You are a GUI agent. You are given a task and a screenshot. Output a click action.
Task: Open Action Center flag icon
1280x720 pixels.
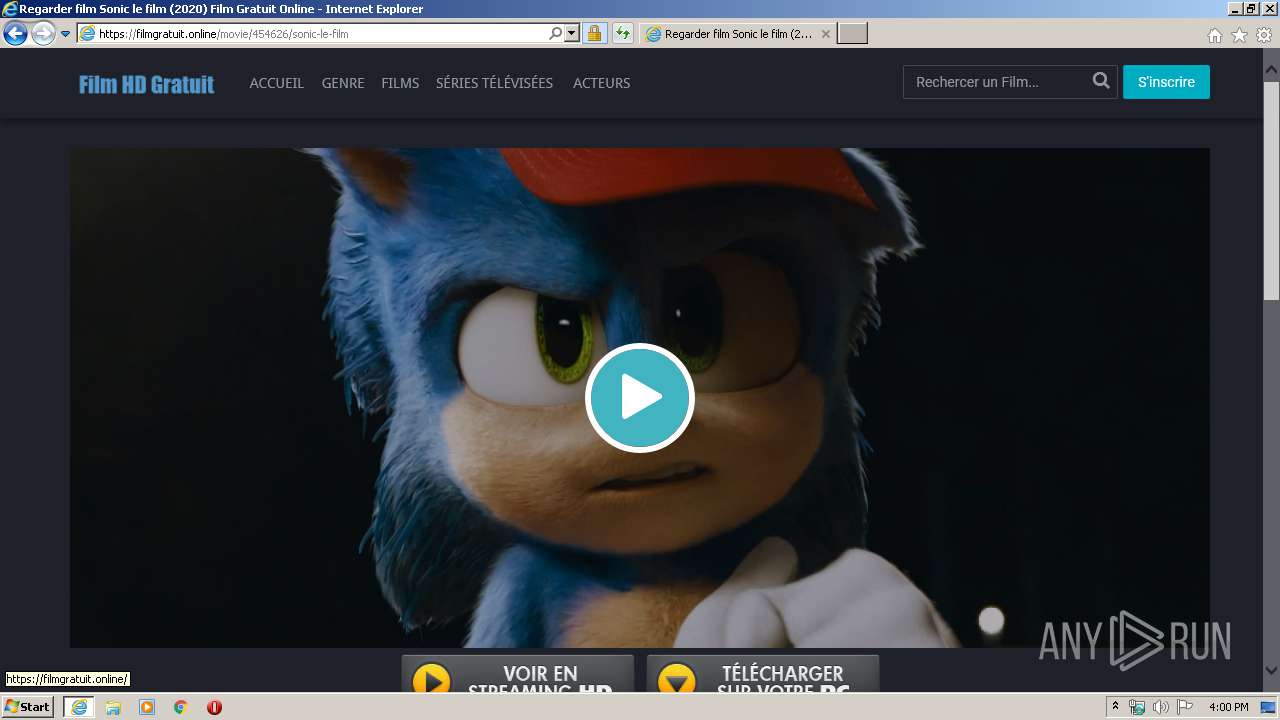click(x=1185, y=707)
